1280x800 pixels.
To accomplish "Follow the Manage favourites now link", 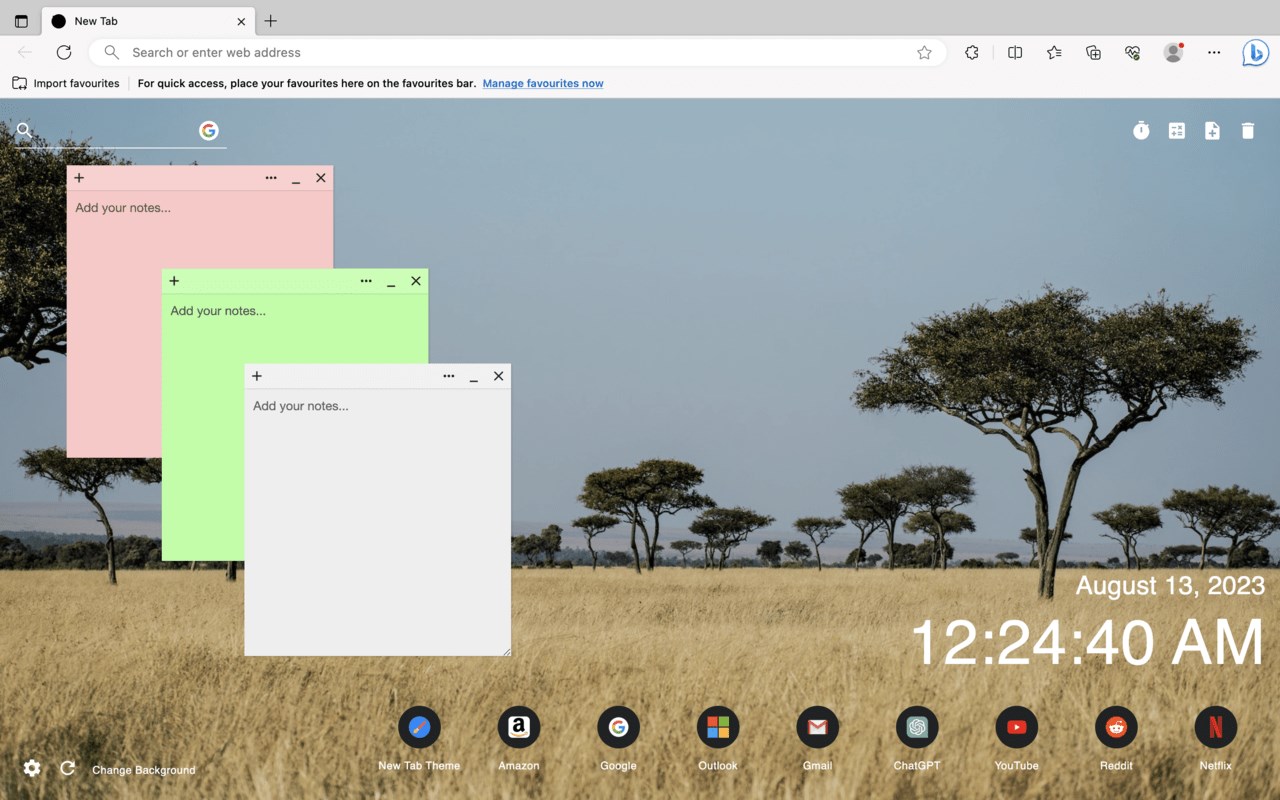I will pos(543,84).
